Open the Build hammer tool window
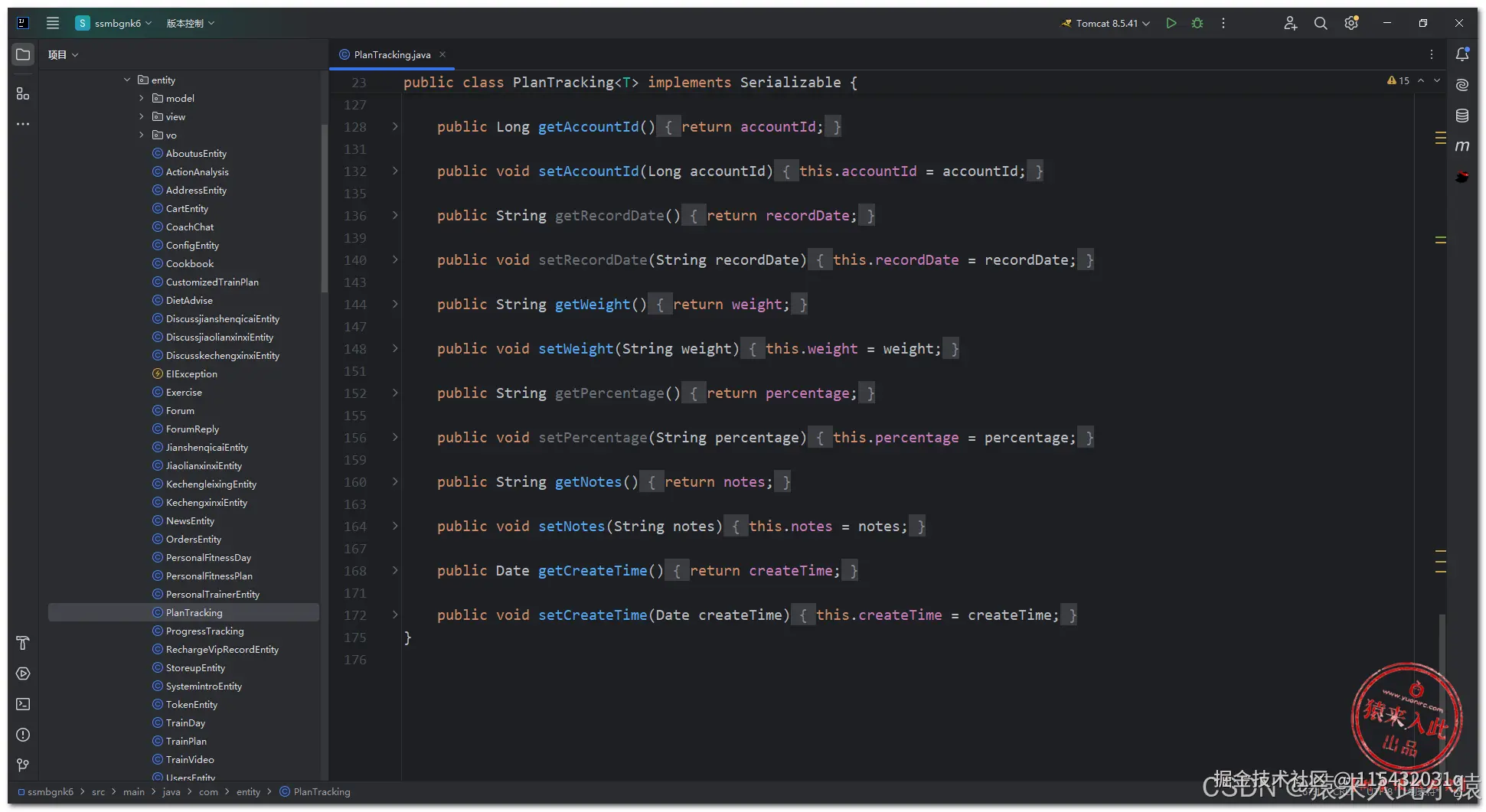1486x812 pixels. click(23, 643)
